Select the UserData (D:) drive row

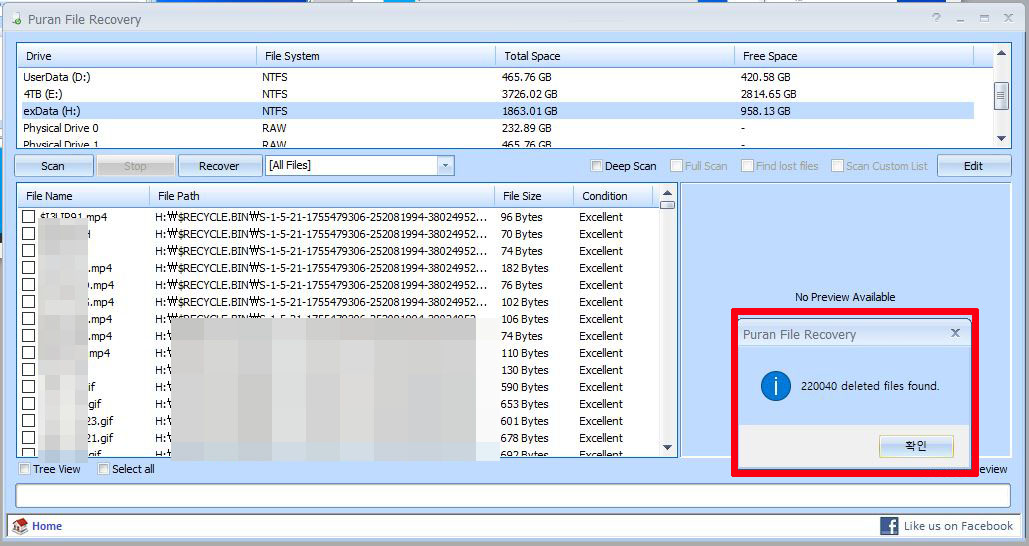(x=497, y=77)
